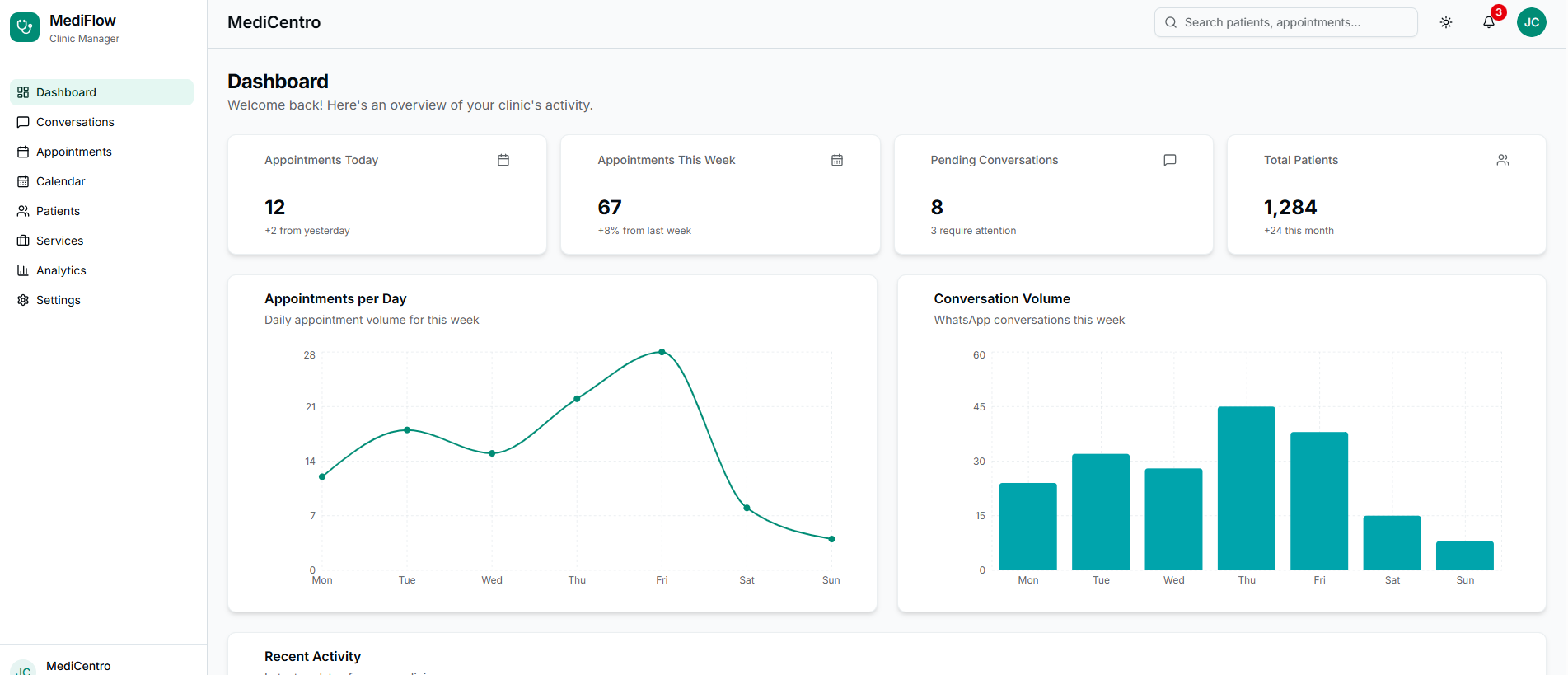This screenshot has width=1568, height=675.
Task: Open the JC user avatar menu
Action: point(1532,22)
